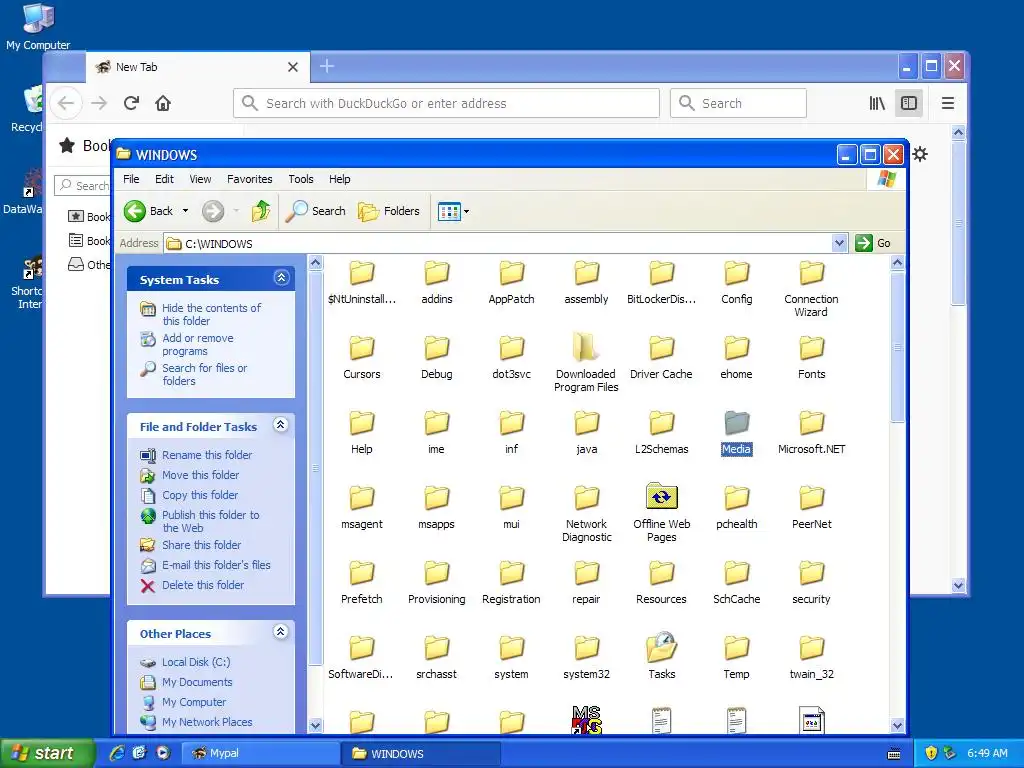Open the Explorer Search toolbar button

(x=316, y=211)
